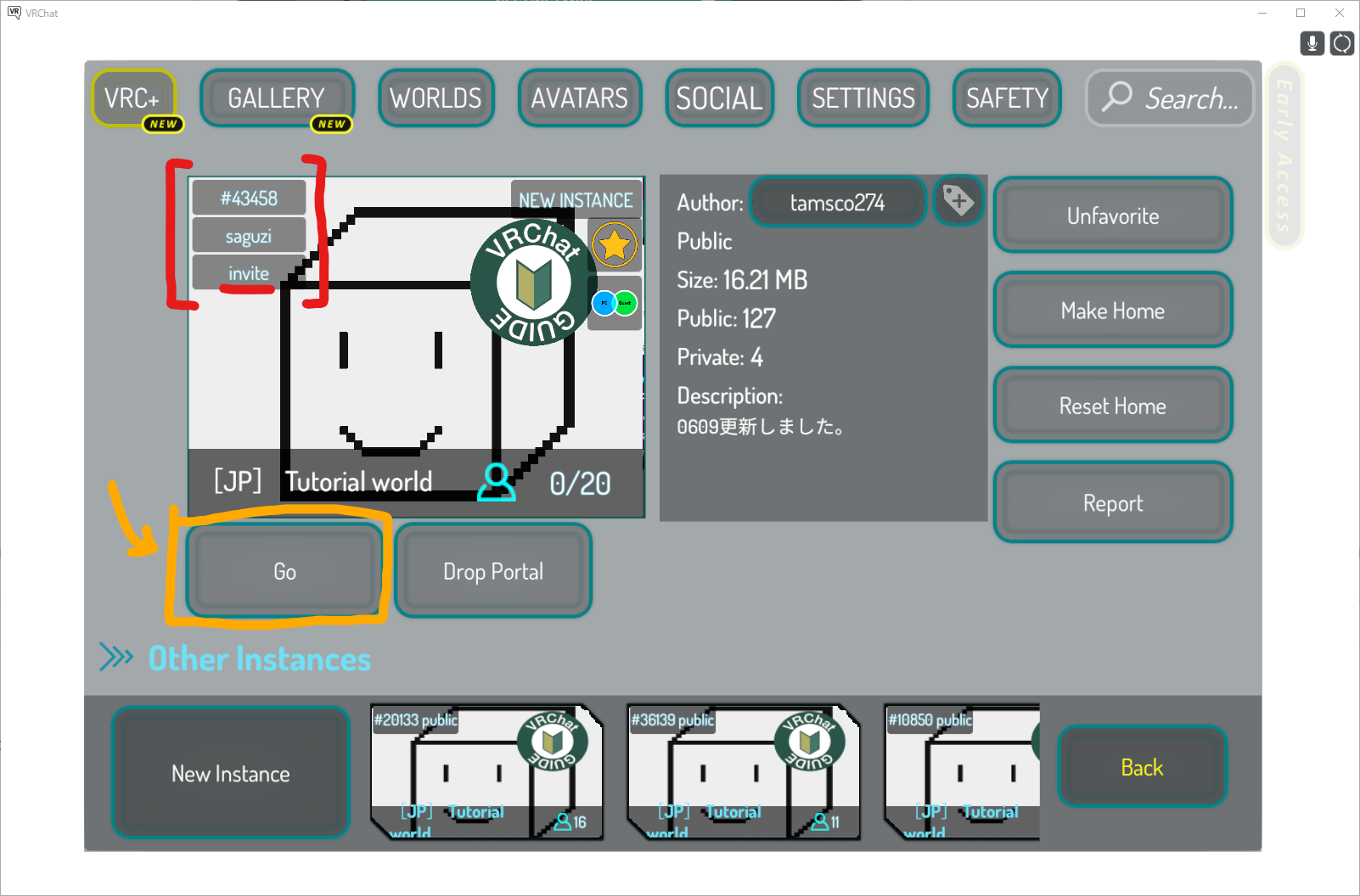Screen dimensions: 1360x896
Task: Click the PC/Quest platform compatibility icon
Action: [x=614, y=303]
